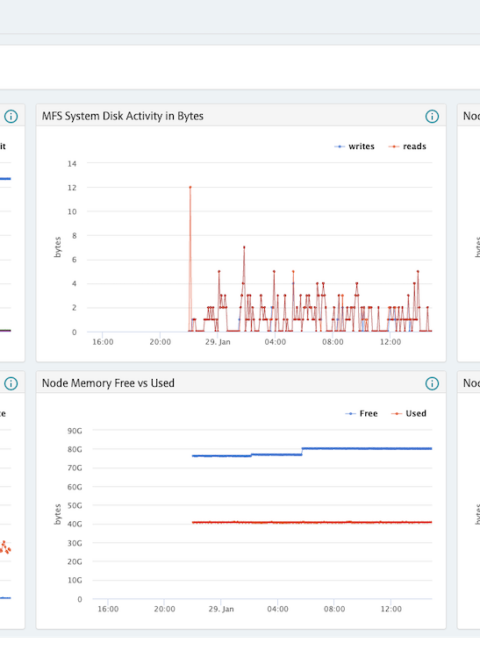
Task: Click MFS System Disk Activity in Bytes title
Action: click(x=123, y=116)
